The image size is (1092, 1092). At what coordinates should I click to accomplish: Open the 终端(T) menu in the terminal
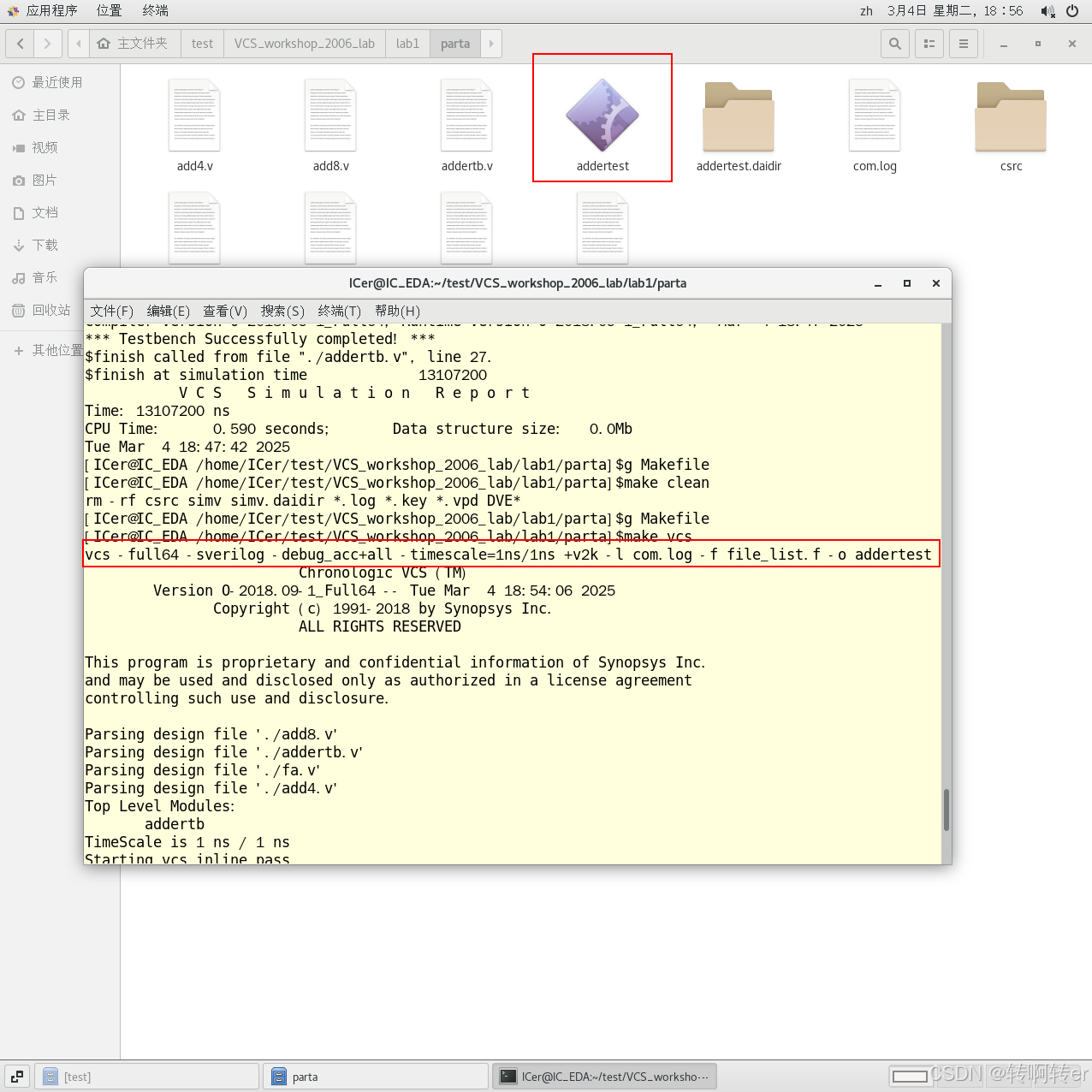[339, 311]
